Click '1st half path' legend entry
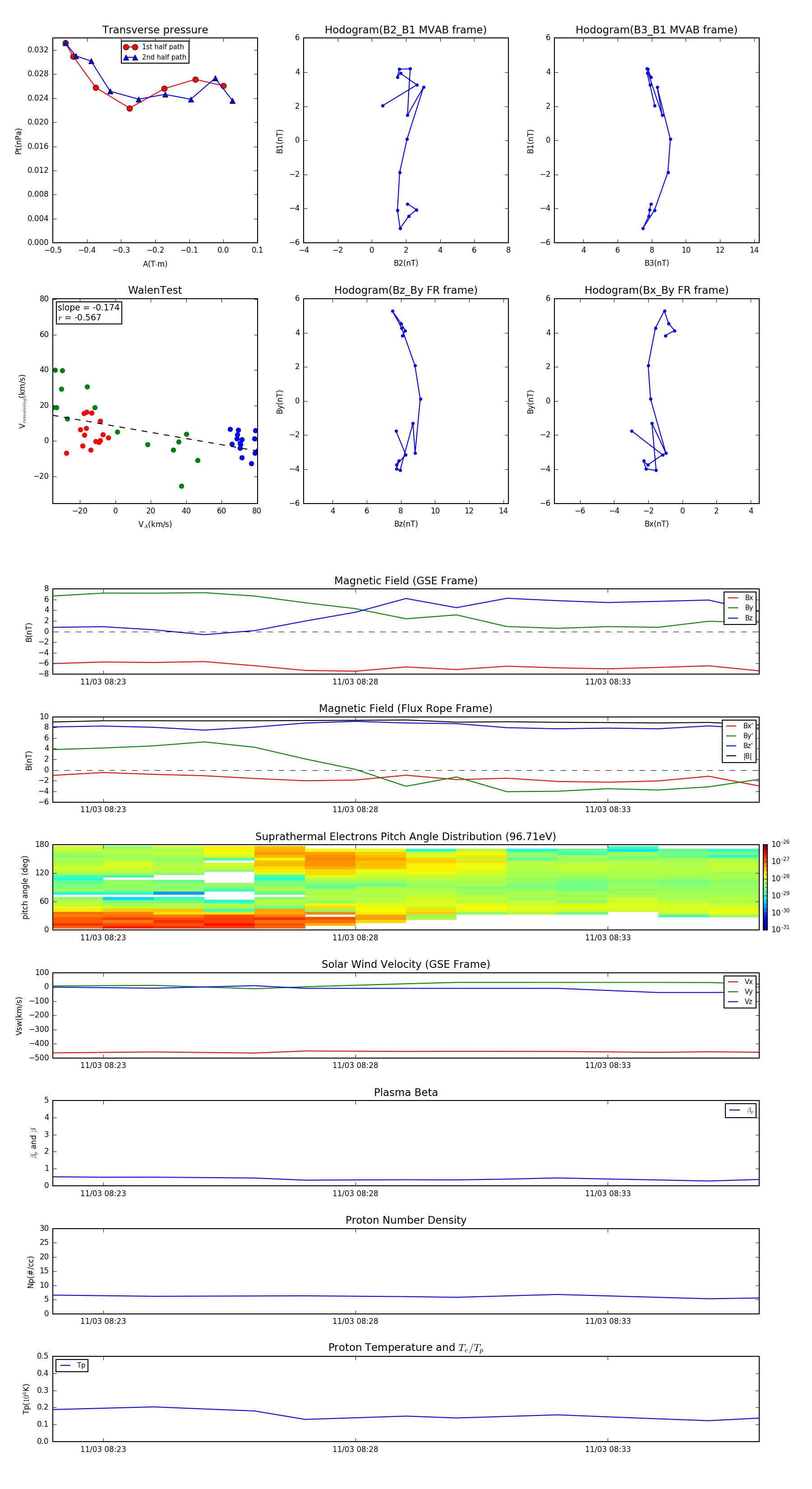812x1489 pixels. pyautogui.click(x=154, y=47)
